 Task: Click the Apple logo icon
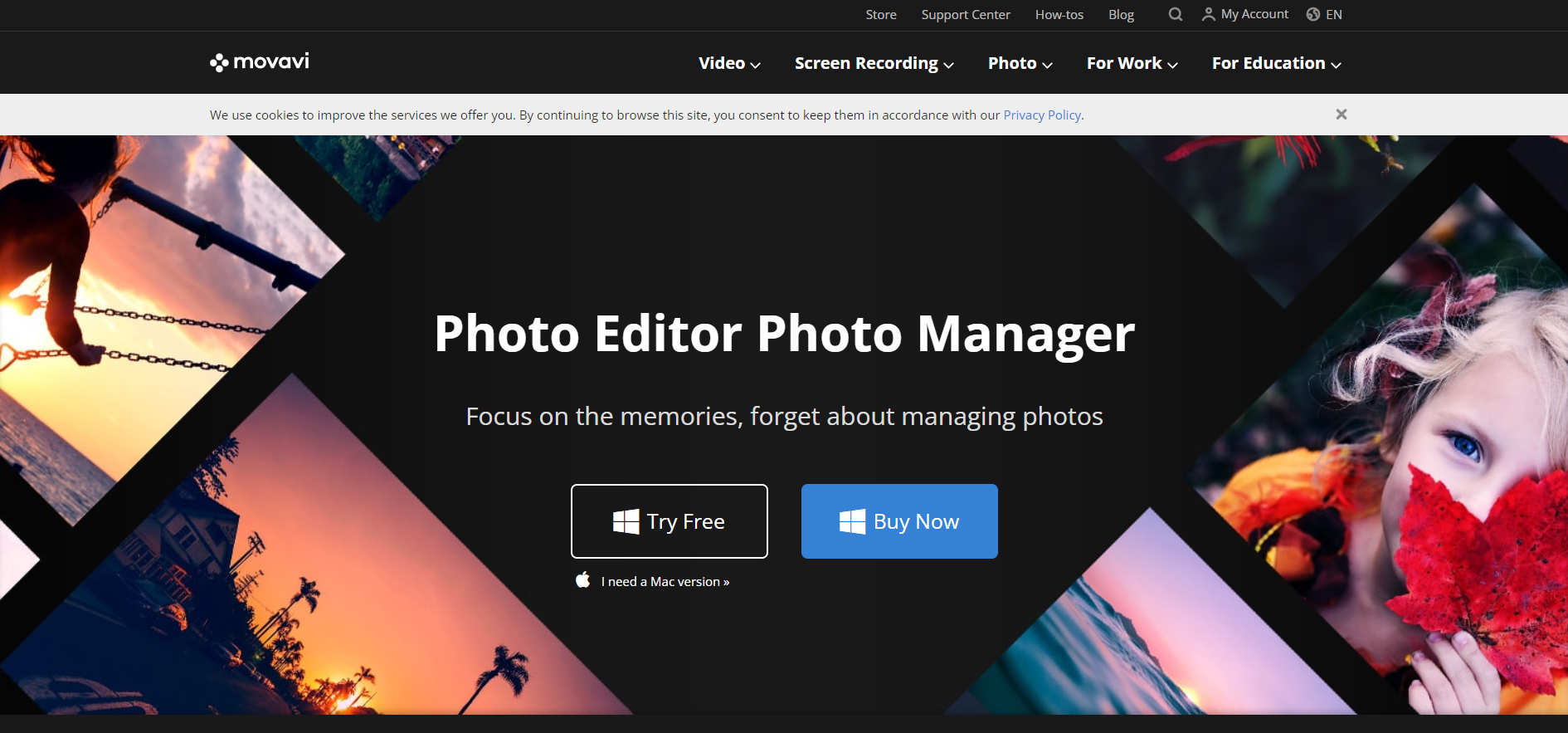583,580
